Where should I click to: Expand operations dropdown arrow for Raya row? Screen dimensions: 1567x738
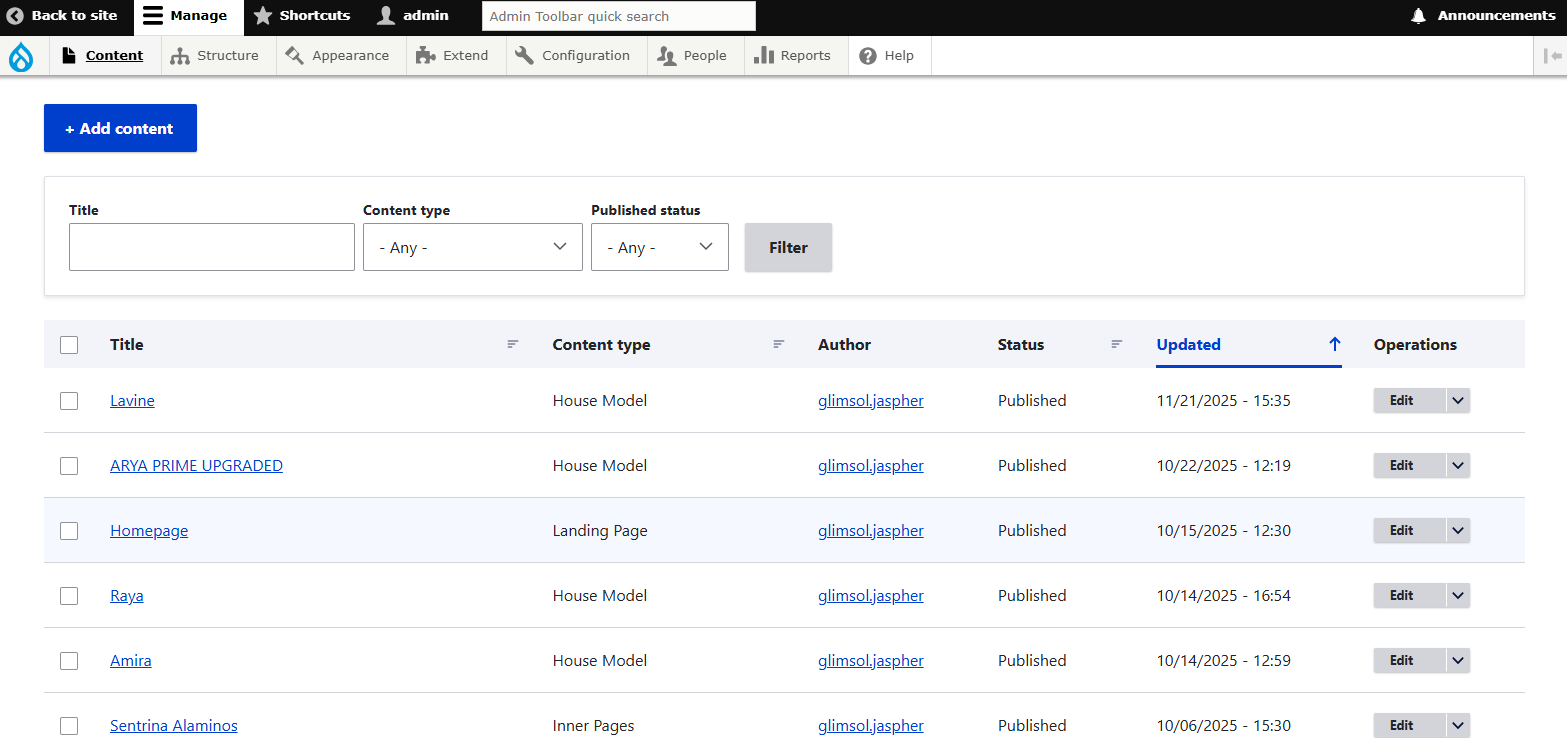1457,596
